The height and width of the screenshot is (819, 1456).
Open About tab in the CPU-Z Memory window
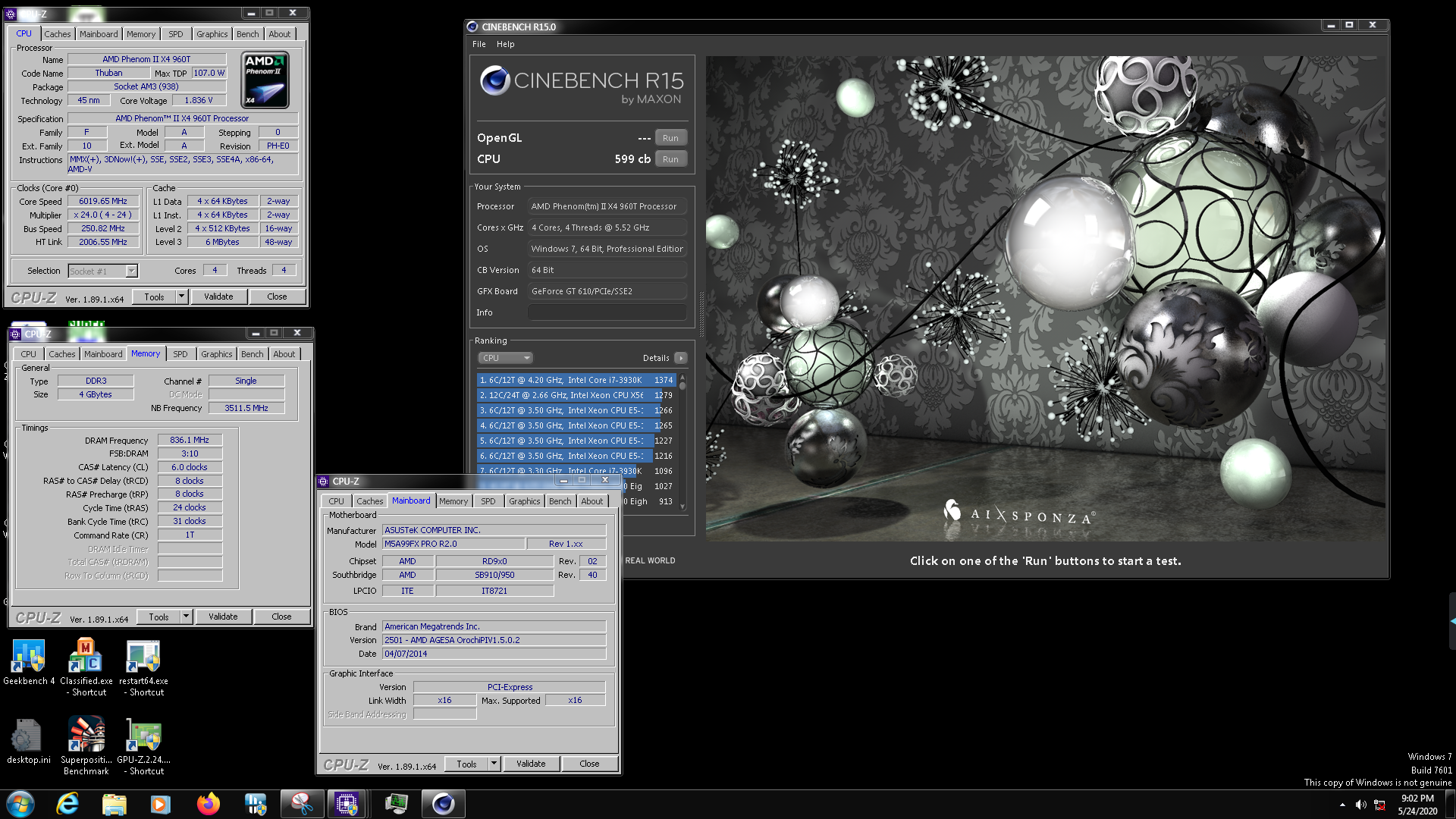(x=284, y=354)
